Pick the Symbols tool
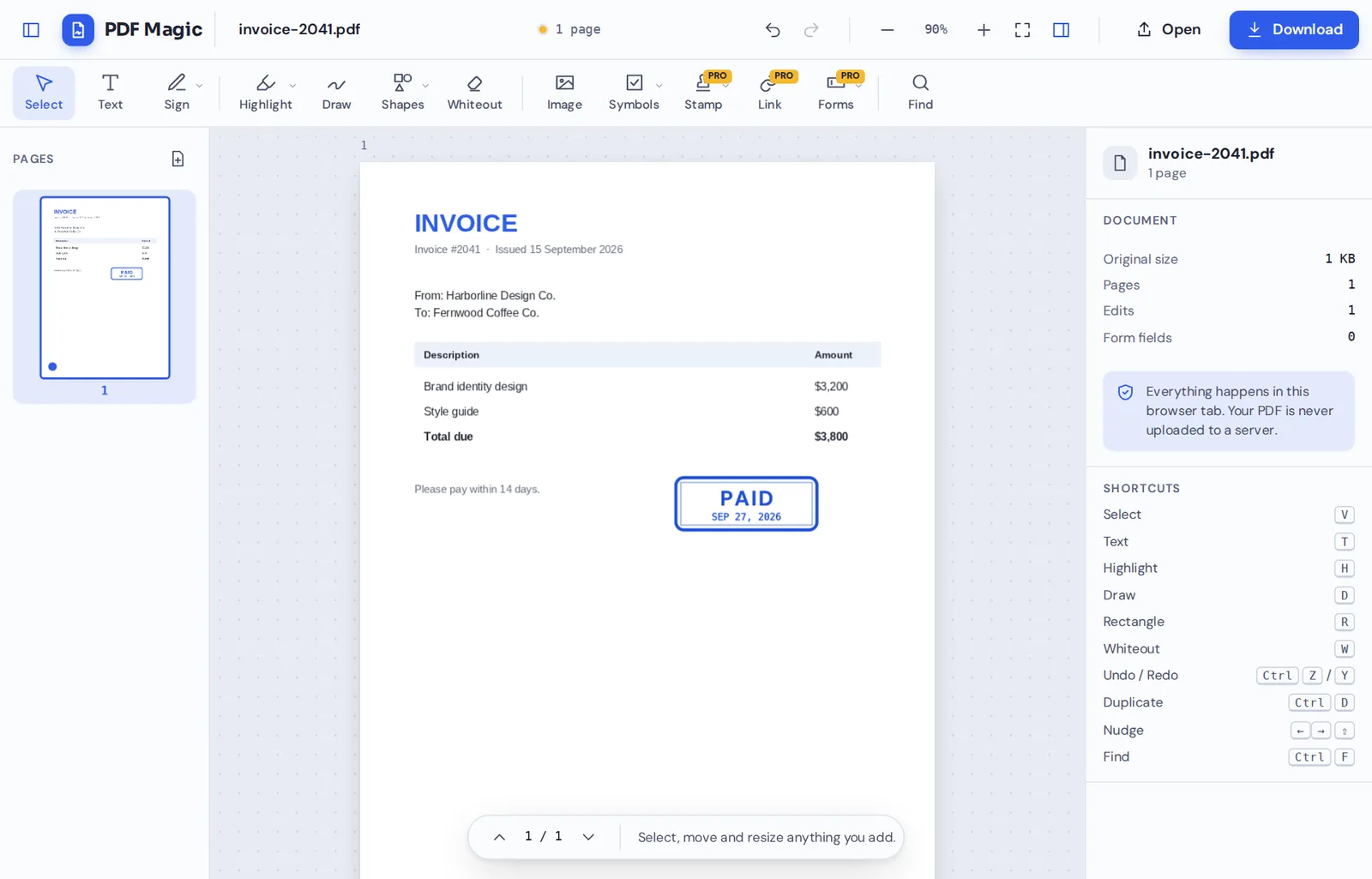This screenshot has height=879, width=1372. (634, 93)
